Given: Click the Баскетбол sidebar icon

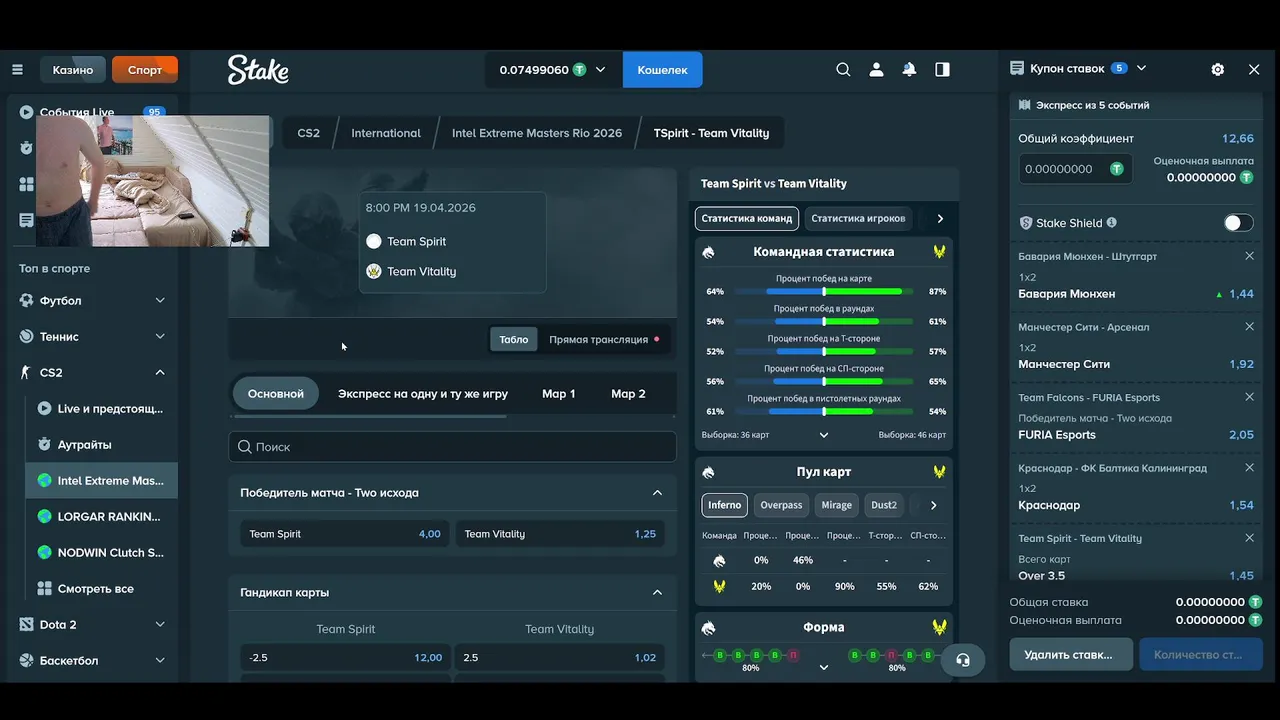Looking at the screenshot, I should (x=26, y=660).
